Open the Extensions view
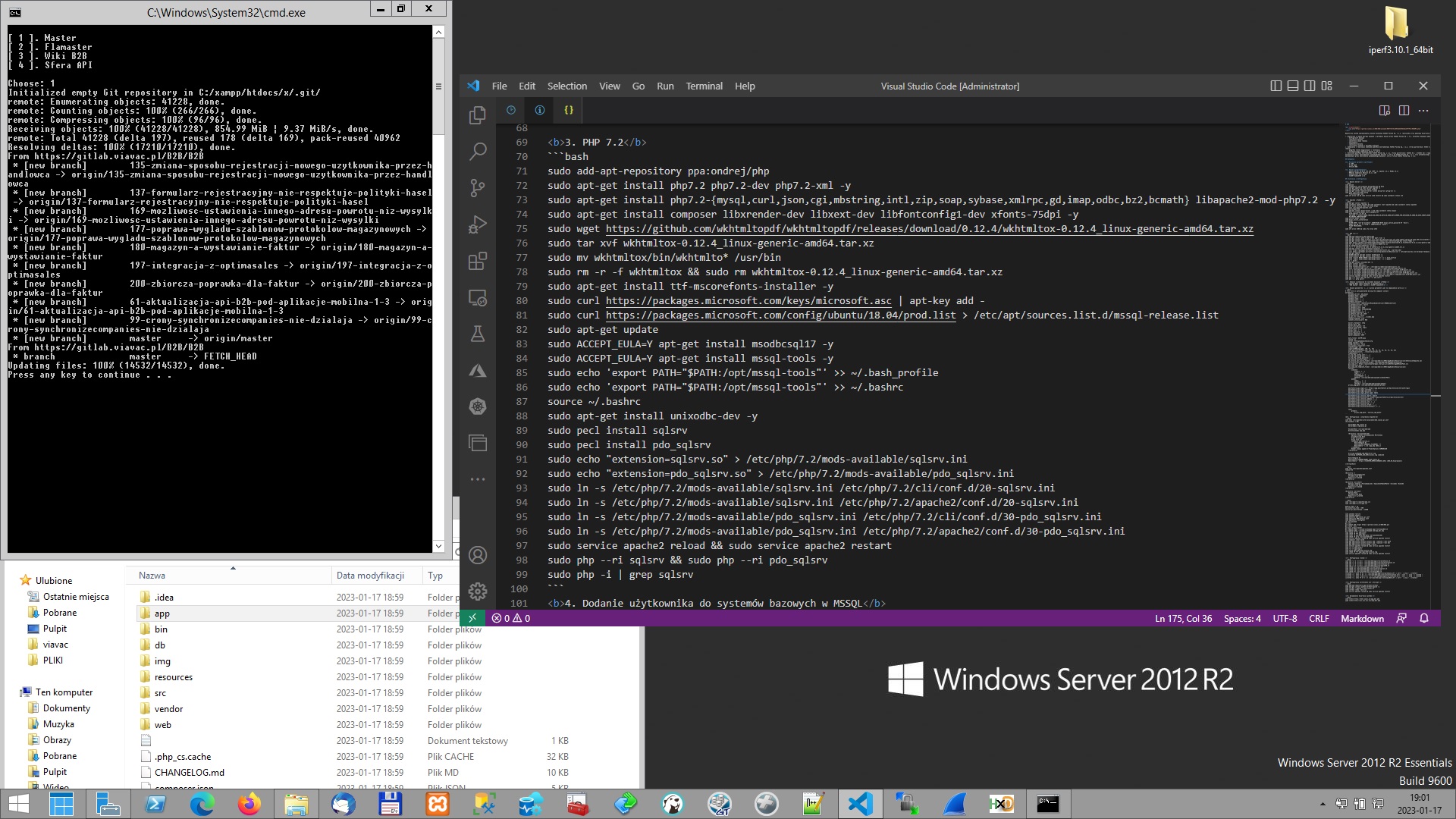This screenshot has width=1456, height=819. point(478,262)
